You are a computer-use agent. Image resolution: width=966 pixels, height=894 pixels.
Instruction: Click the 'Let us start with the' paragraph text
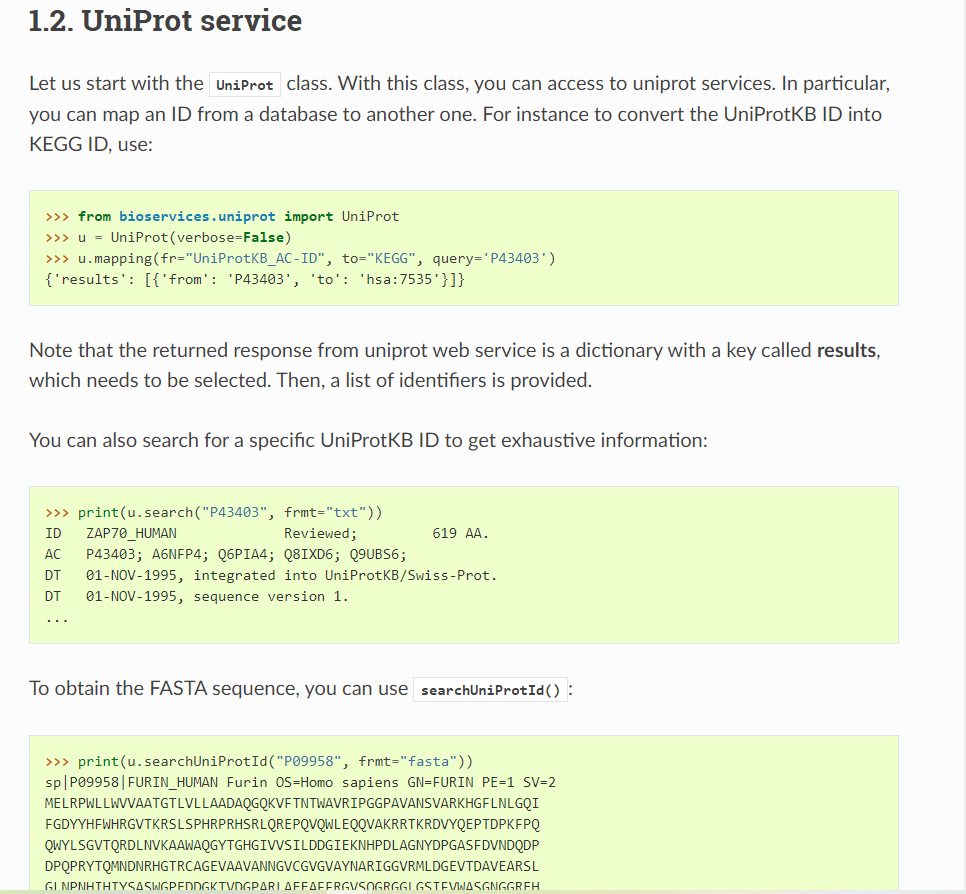coord(459,113)
